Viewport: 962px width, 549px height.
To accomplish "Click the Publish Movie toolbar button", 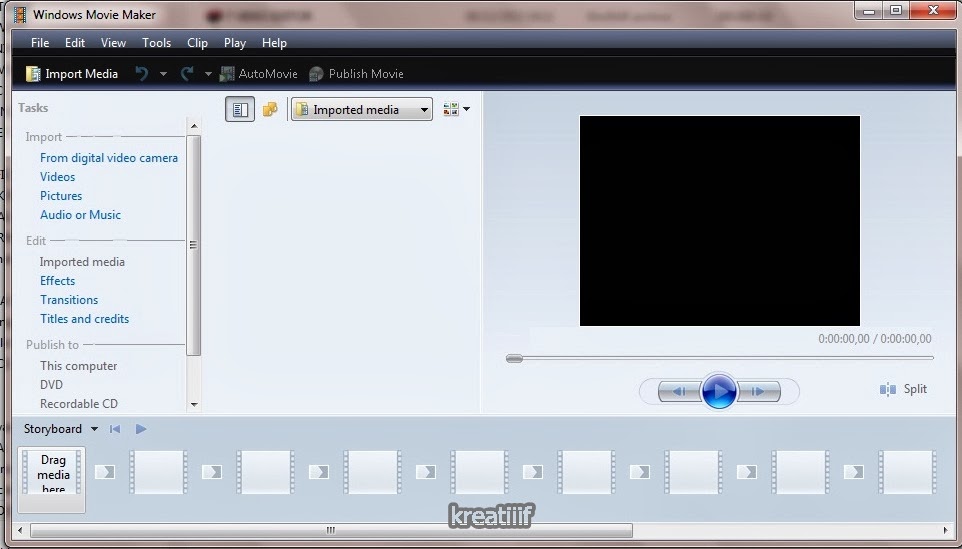I will click(356, 74).
